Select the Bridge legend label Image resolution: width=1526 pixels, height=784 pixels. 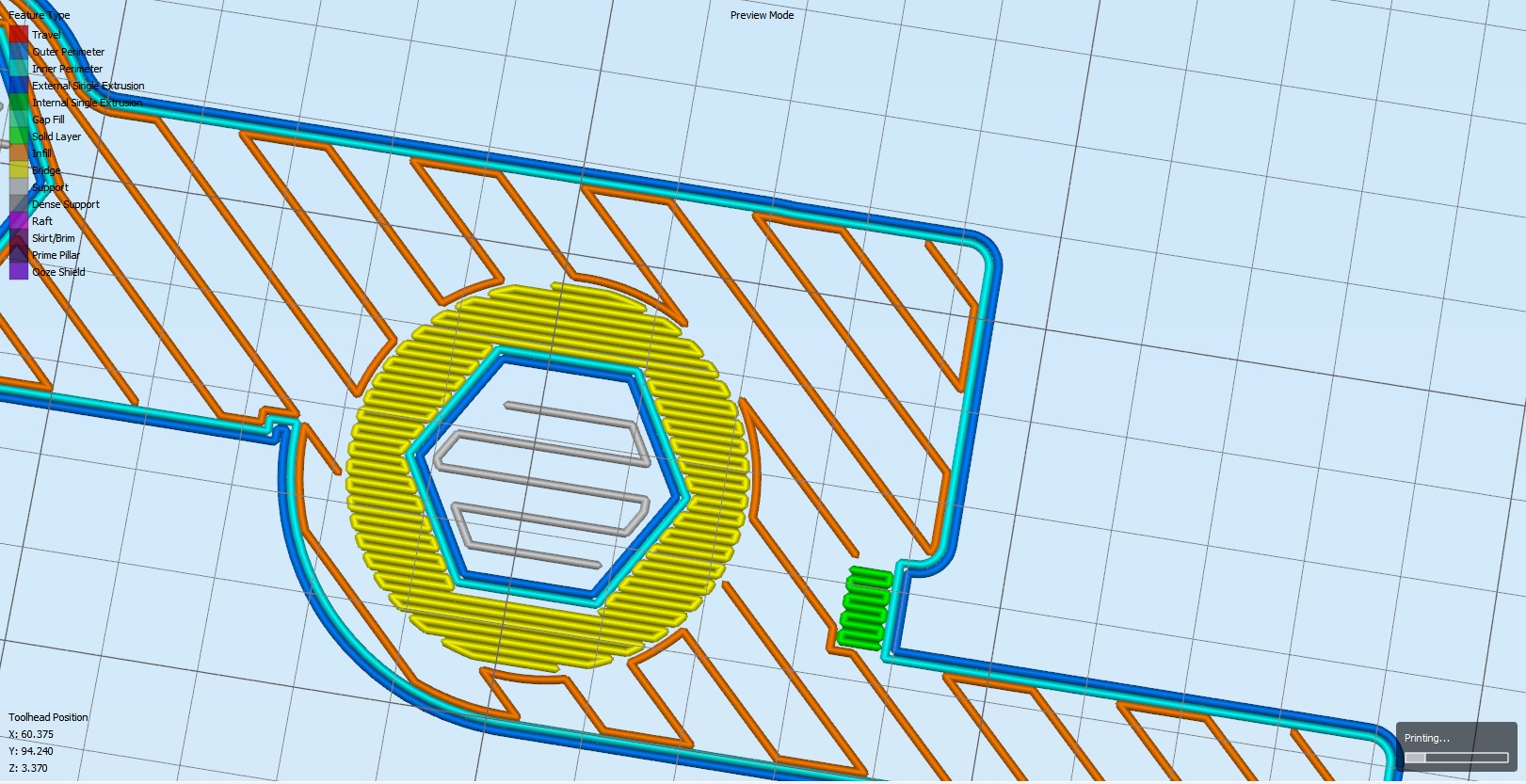(x=46, y=170)
